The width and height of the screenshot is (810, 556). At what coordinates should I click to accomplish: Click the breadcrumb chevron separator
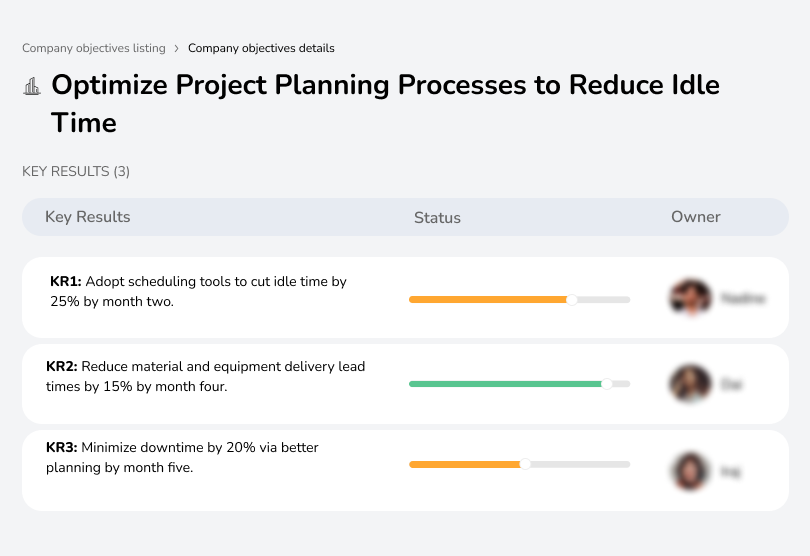click(176, 49)
